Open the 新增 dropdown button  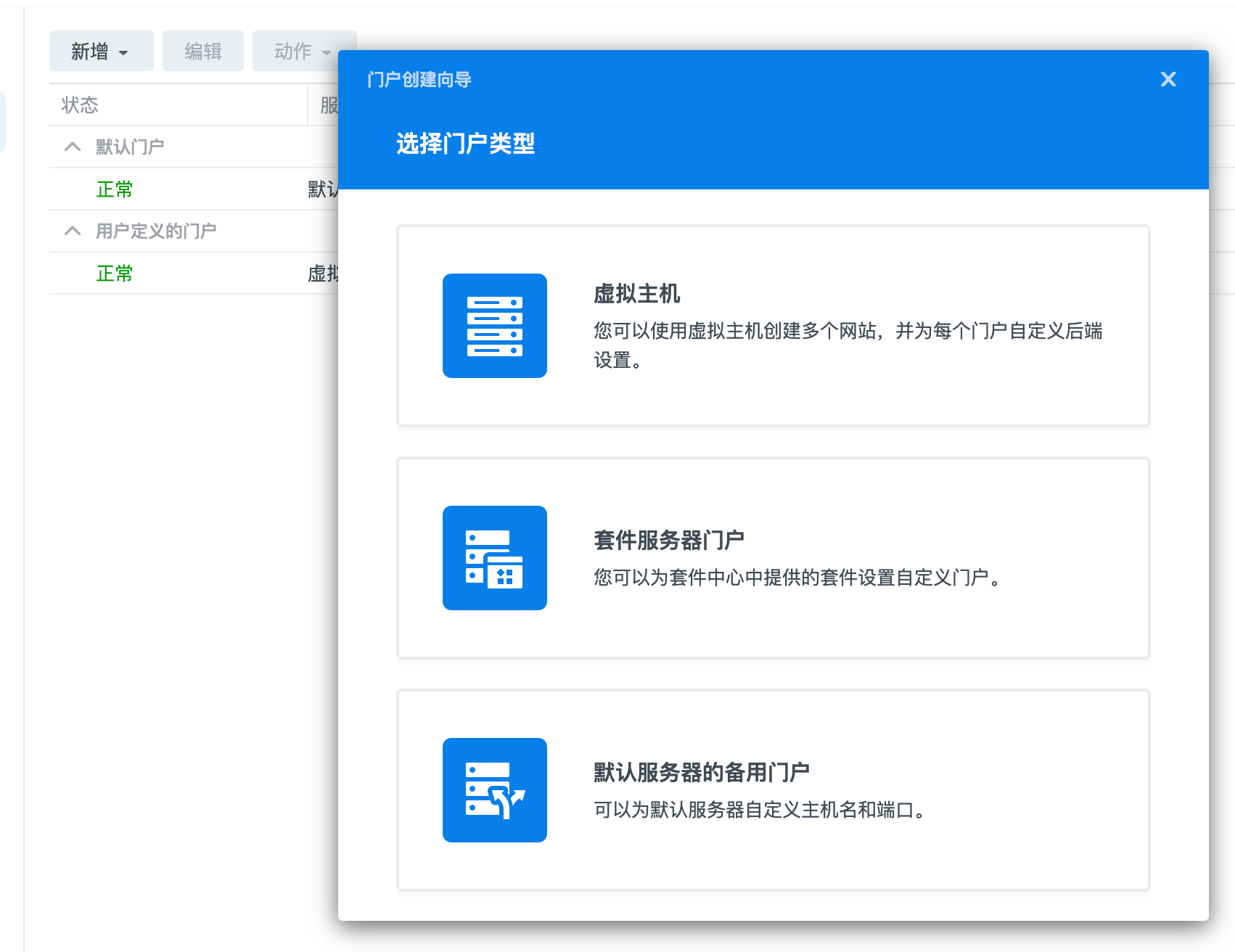pos(102,51)
